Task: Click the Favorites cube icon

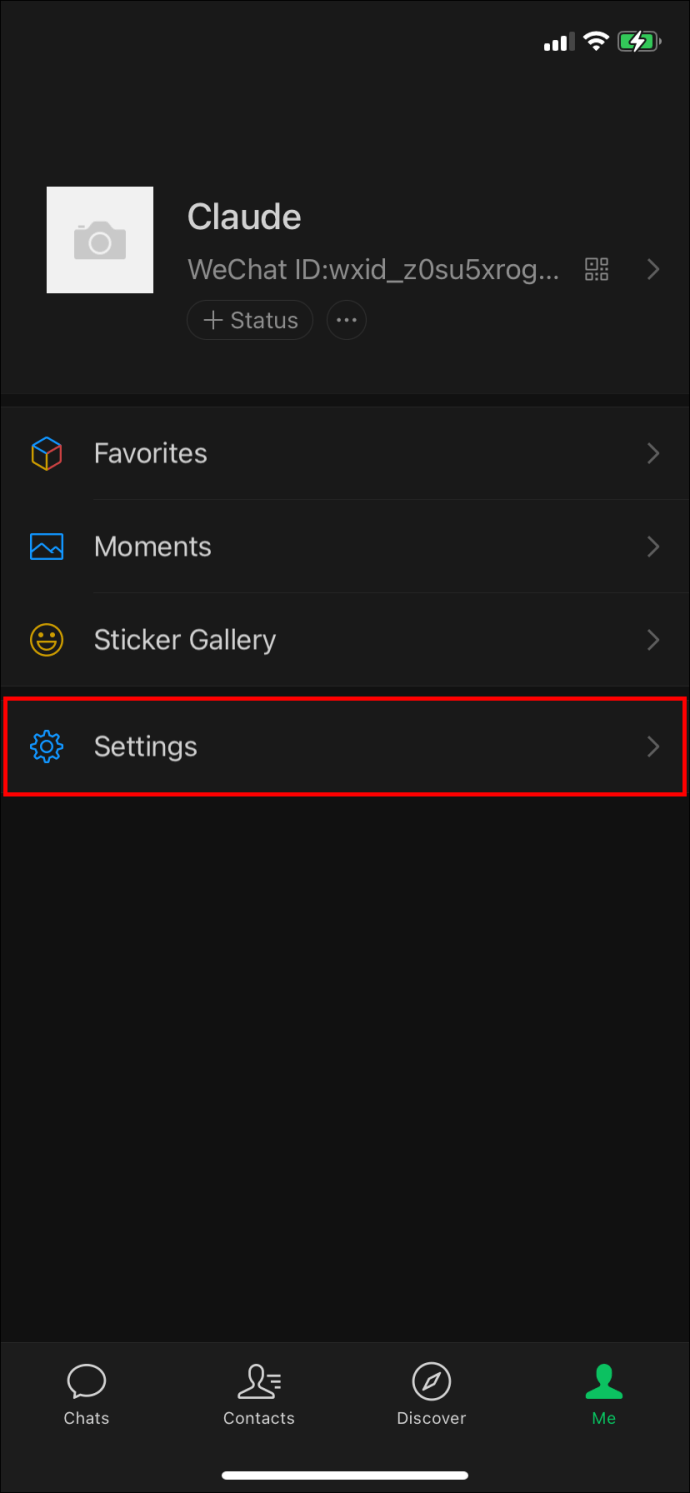Action: coord(47,453)
